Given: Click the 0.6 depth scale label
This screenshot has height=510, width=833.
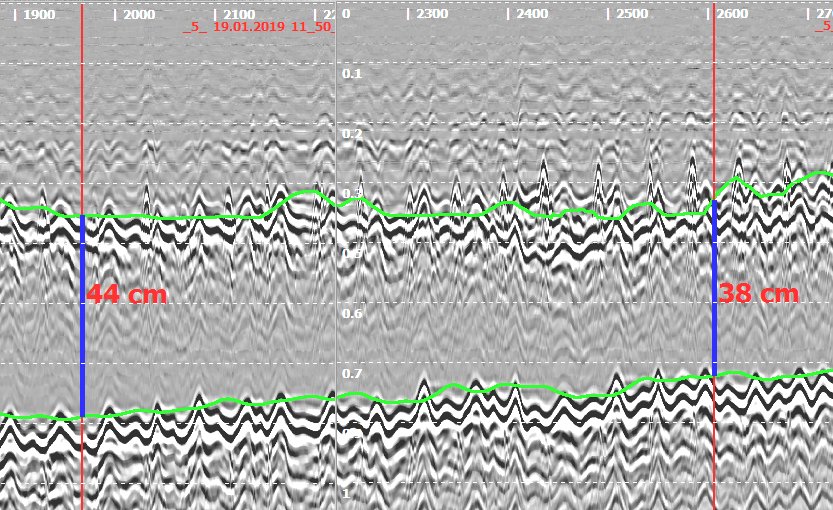Looking at the screenshot, I should pyautogui.click(x=352, y=313).
